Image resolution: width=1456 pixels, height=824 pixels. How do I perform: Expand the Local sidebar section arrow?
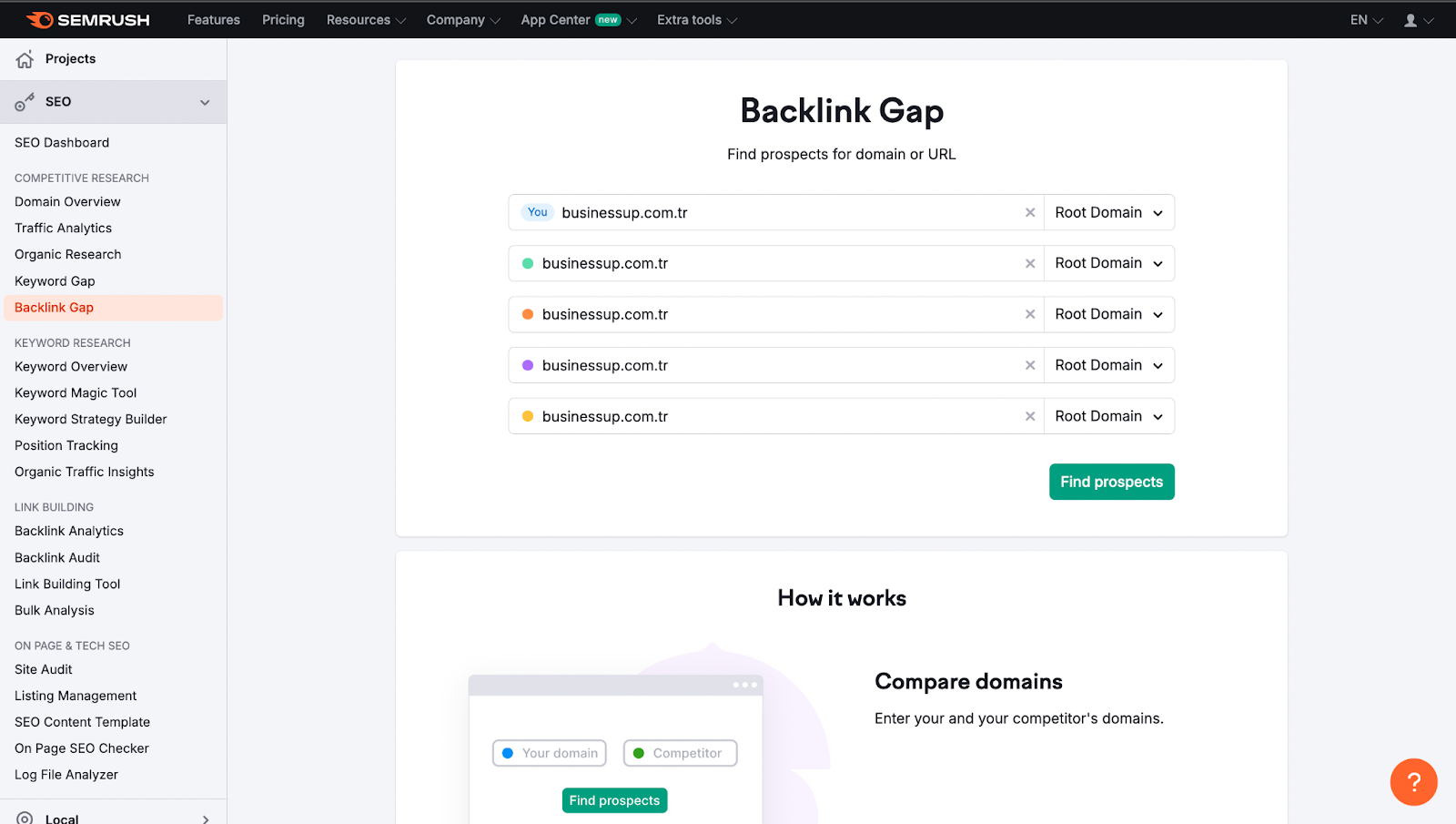pyautogui.click(x=206, y=819)
